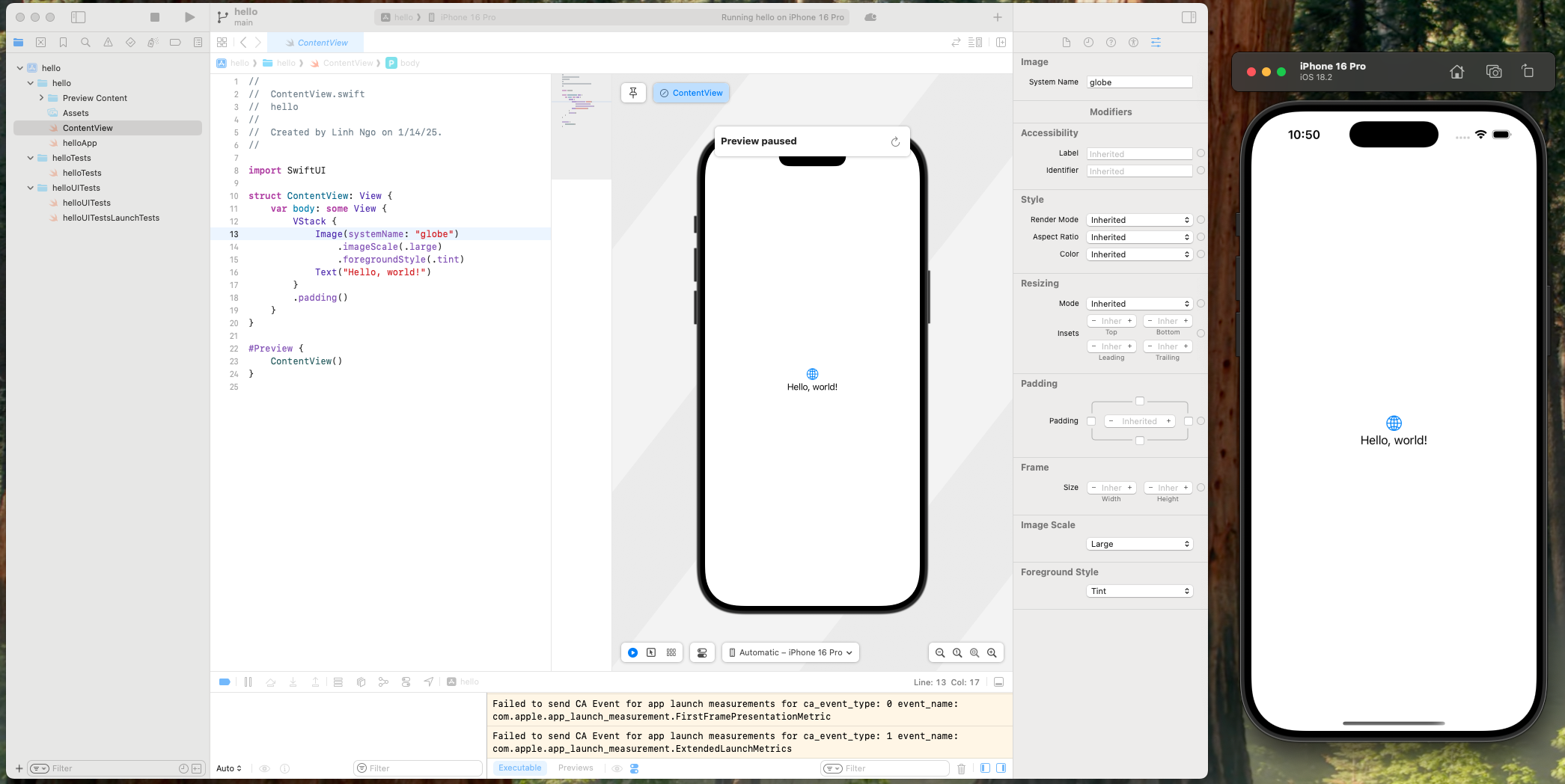The image size is (1565, 784).
Task: Click the System Name globe text field
Action: click(x=1139, y=82)
